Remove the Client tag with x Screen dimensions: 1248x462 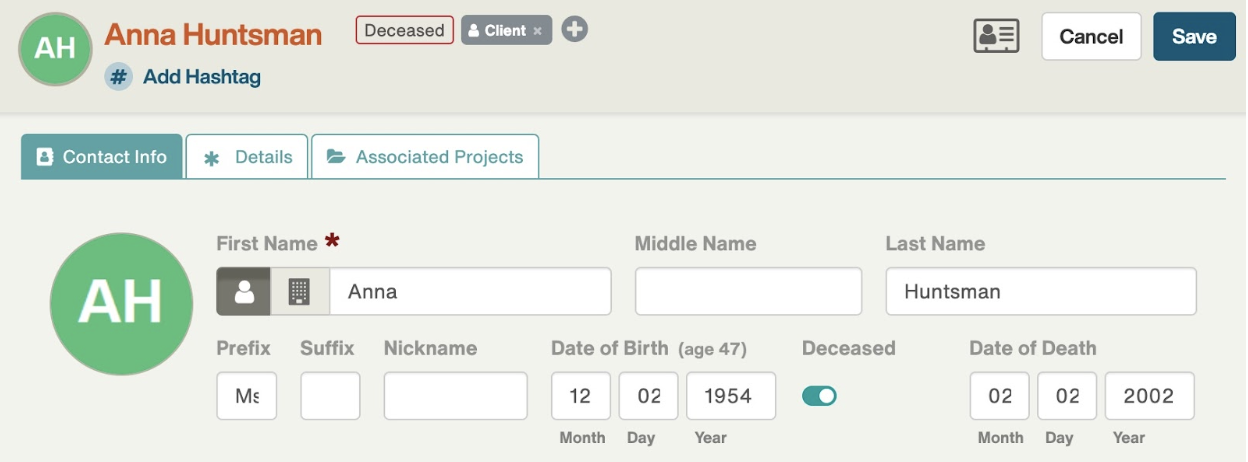click(537, 31)
